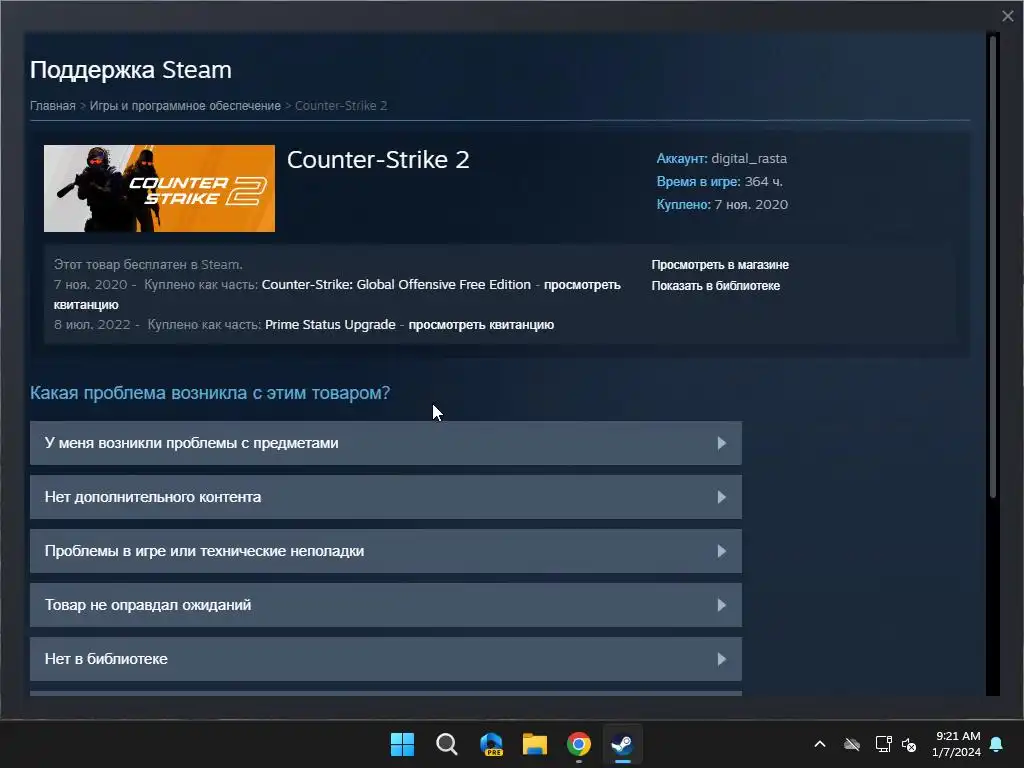Image resolution: width=1024 pixels, height=768 pixels.
Task: Switch to Google Chrome taskbar icon
Action: (579, 744)
